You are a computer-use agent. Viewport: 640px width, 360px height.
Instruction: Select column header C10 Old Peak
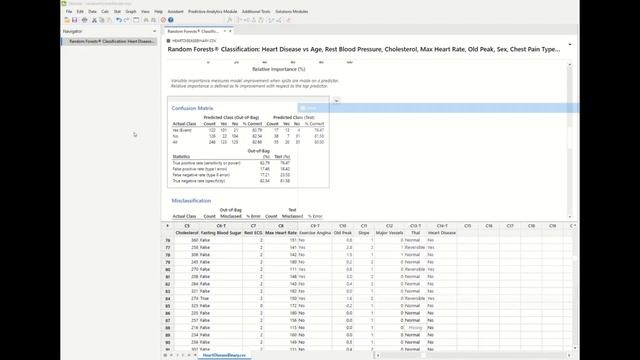pos(342,229)
